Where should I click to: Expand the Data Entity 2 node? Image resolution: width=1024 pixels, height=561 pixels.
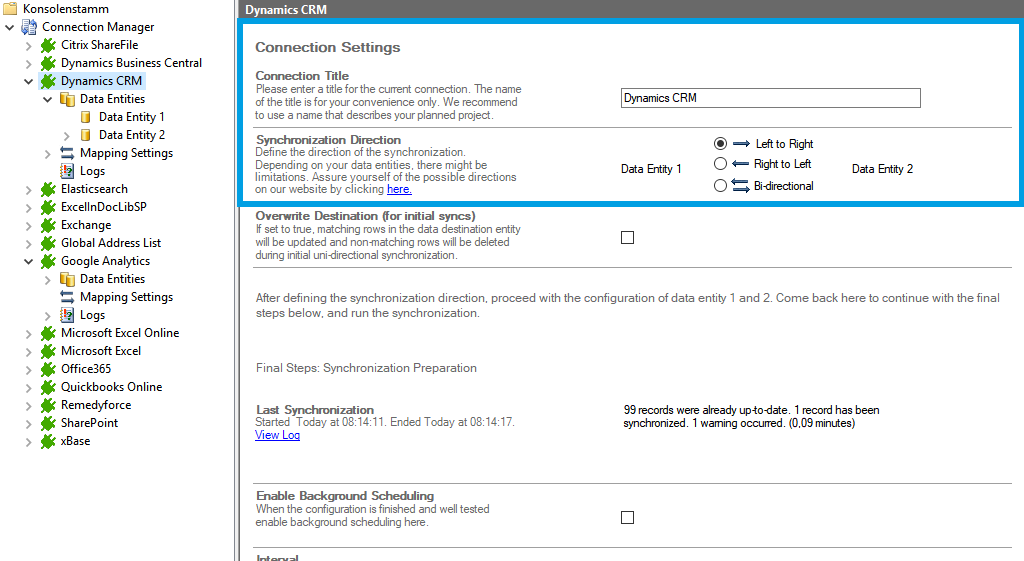(67, 135)
